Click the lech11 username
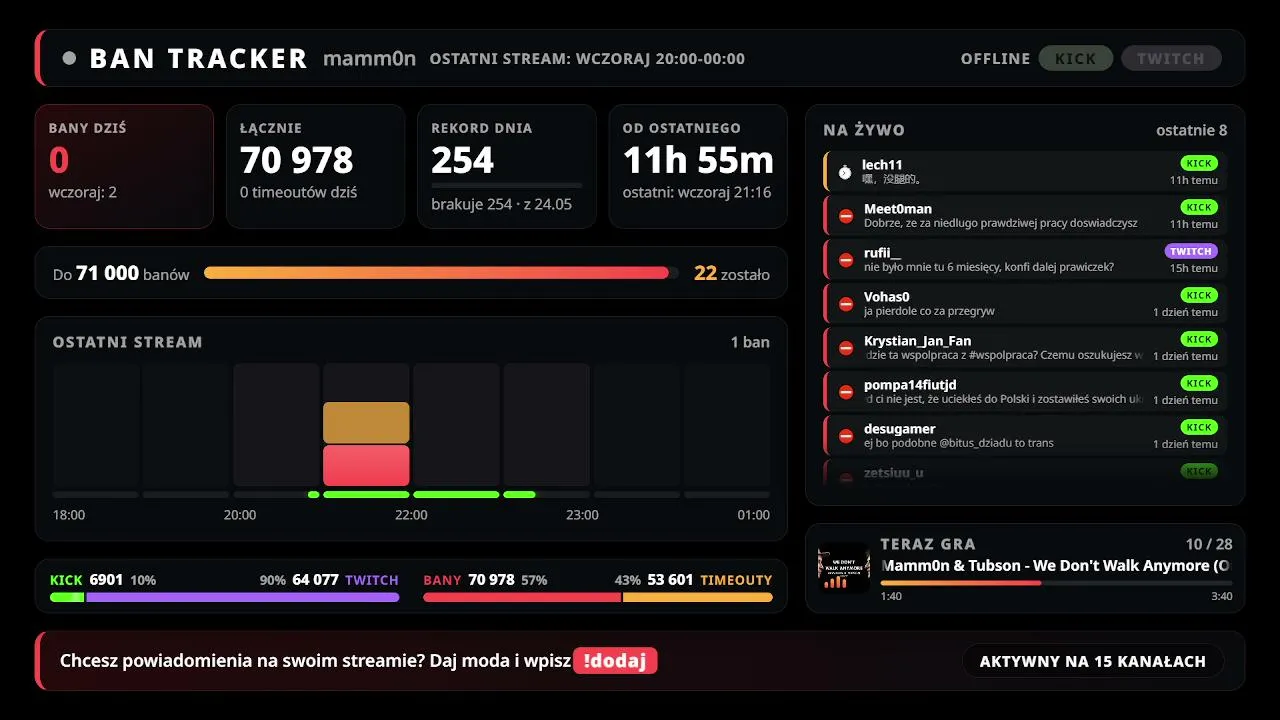 coord(882,165)
